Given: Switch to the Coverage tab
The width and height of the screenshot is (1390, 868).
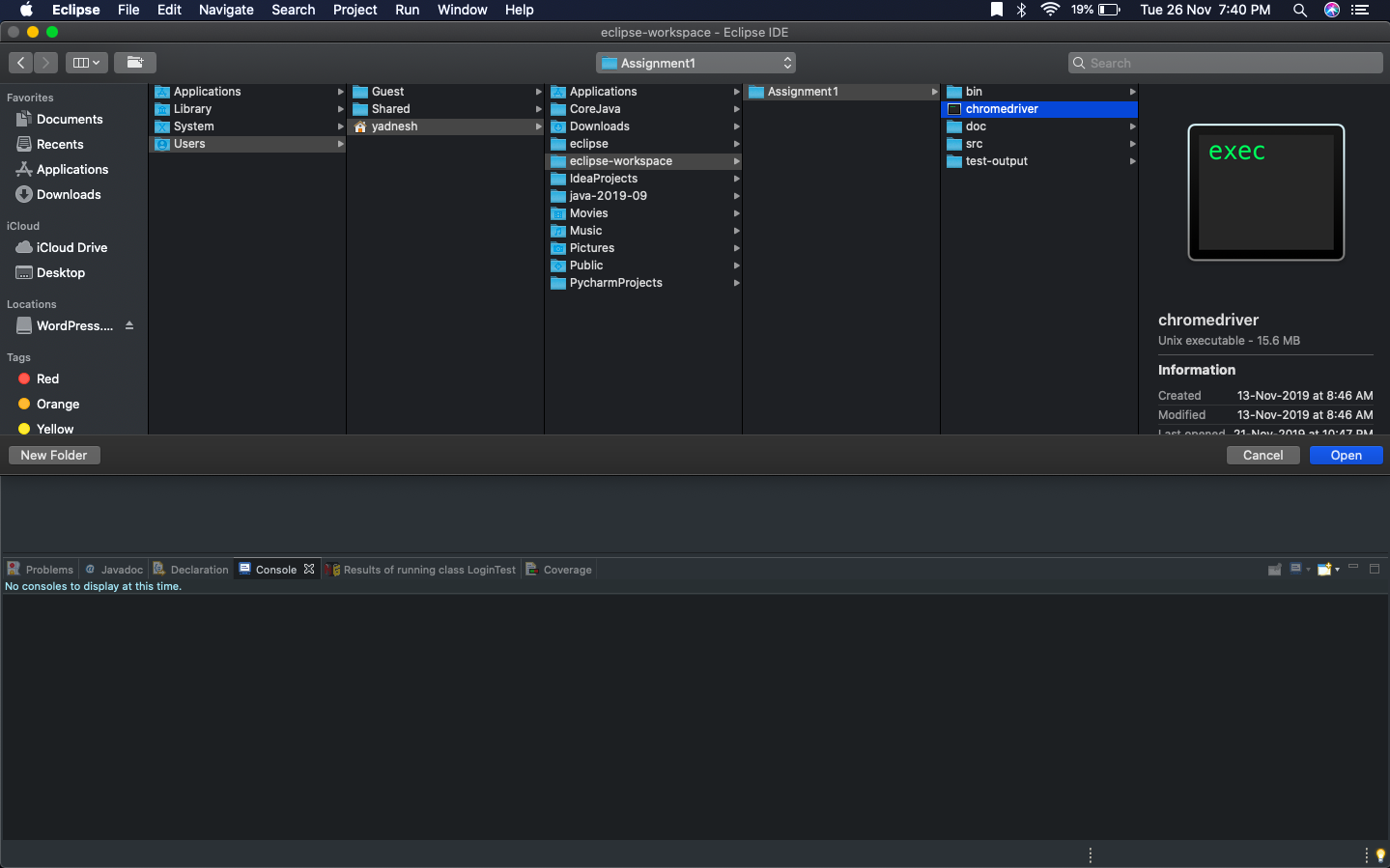Looking at the screenshot, I should click(559, 570).
